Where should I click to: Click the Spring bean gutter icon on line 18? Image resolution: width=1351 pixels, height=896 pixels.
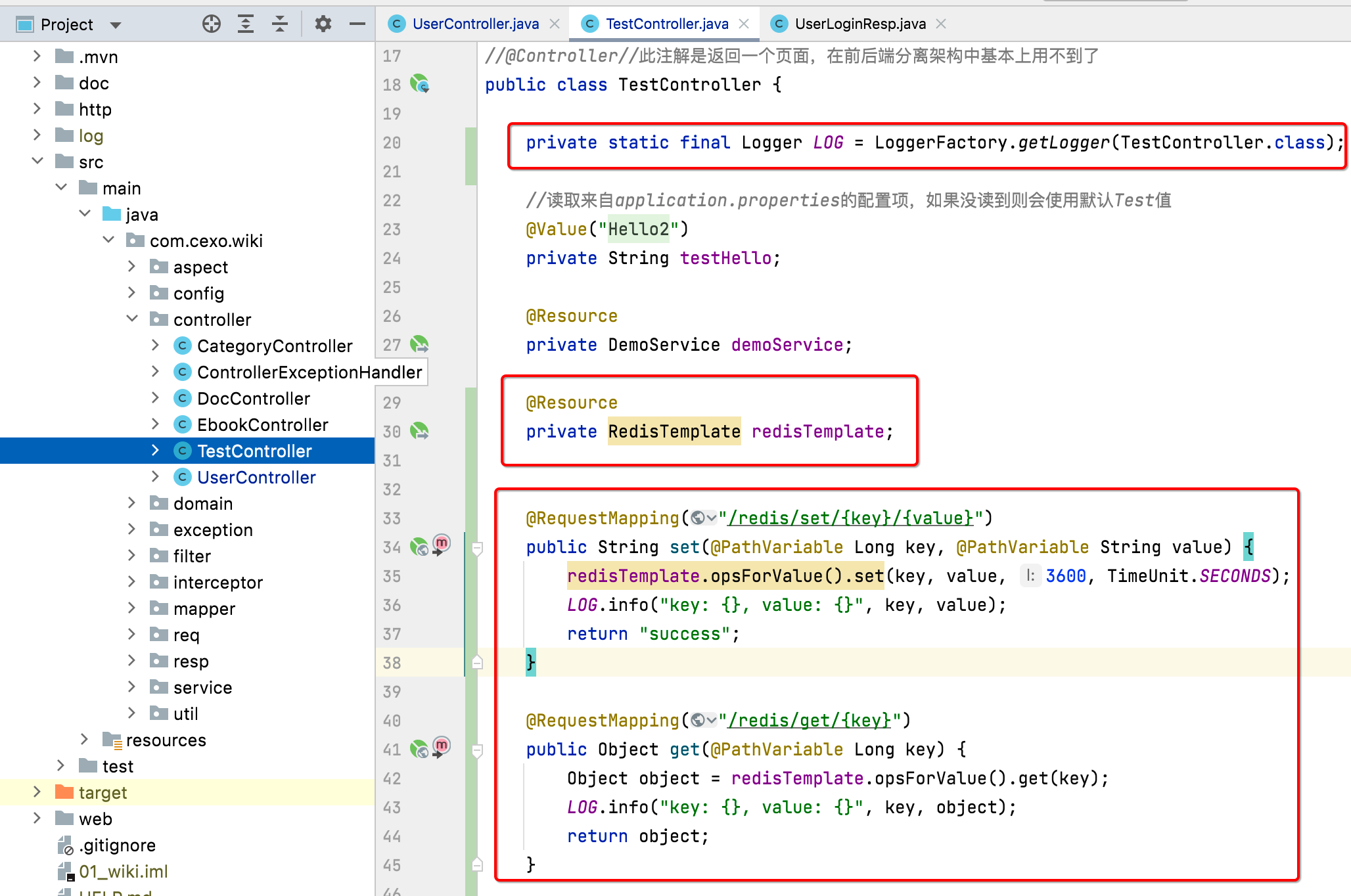(x=419, y=84)
